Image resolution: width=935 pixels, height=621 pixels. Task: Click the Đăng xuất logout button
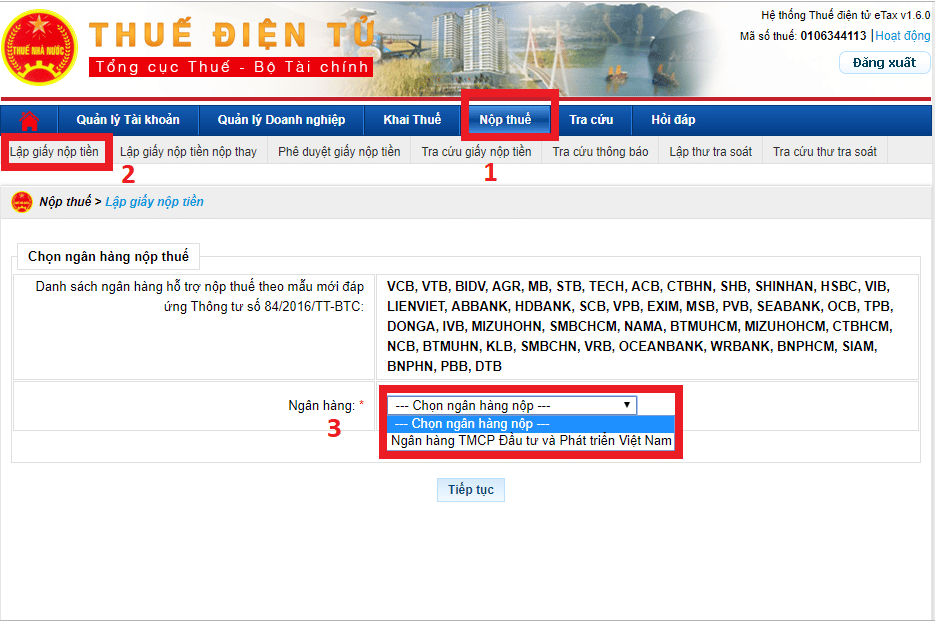pyautogui.click(x=884, y=63)
